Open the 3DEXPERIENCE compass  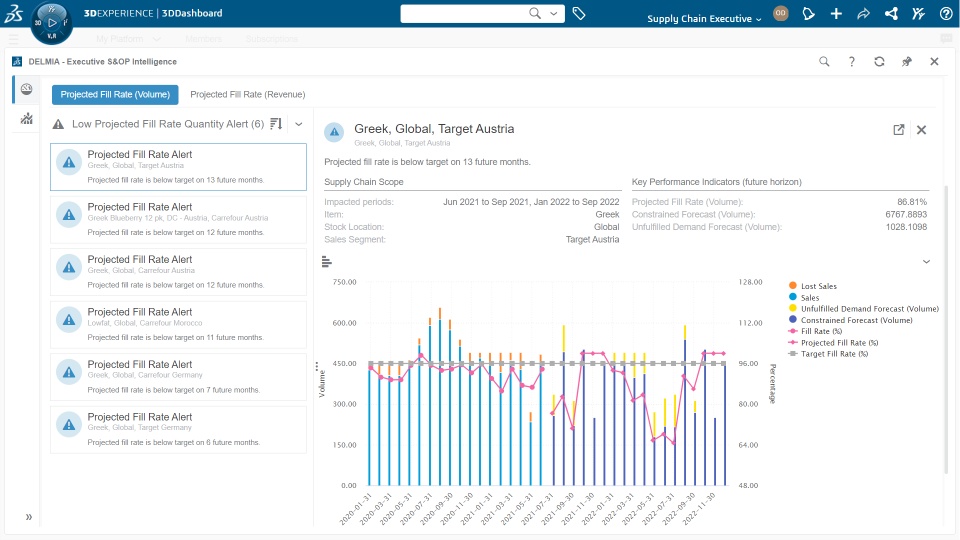(51, 23)
